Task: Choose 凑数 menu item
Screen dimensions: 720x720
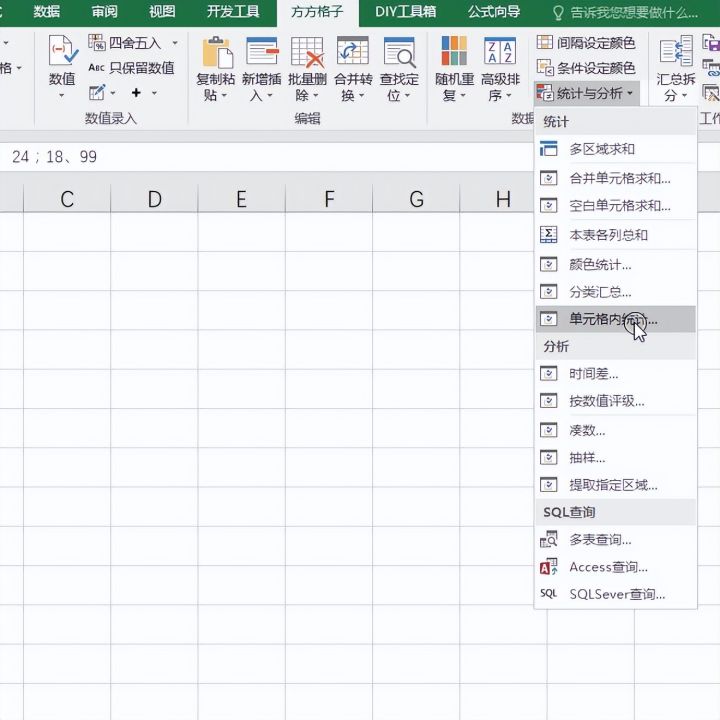Action: coord(615,430)
